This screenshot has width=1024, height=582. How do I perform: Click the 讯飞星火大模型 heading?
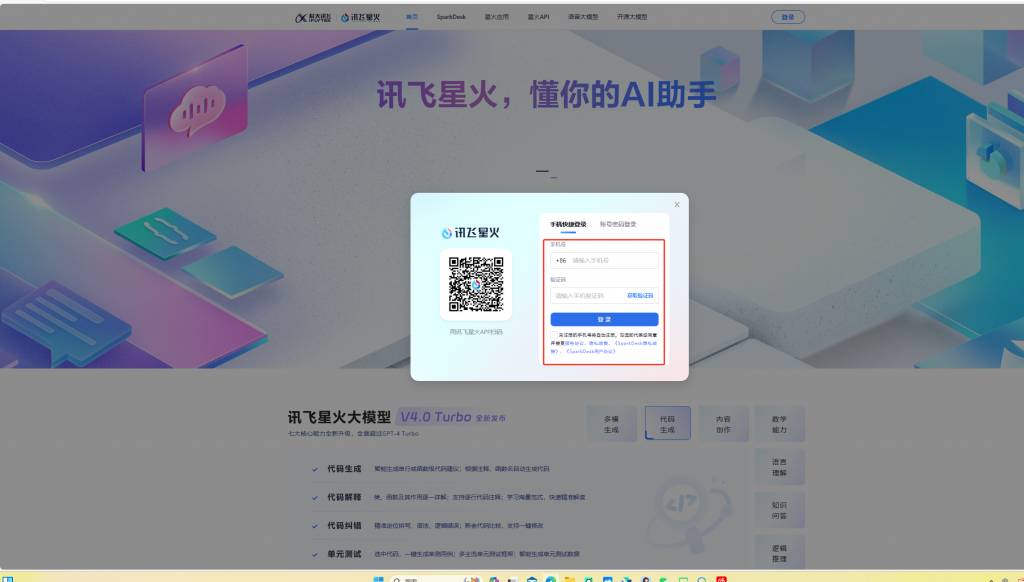coord(340,417)
